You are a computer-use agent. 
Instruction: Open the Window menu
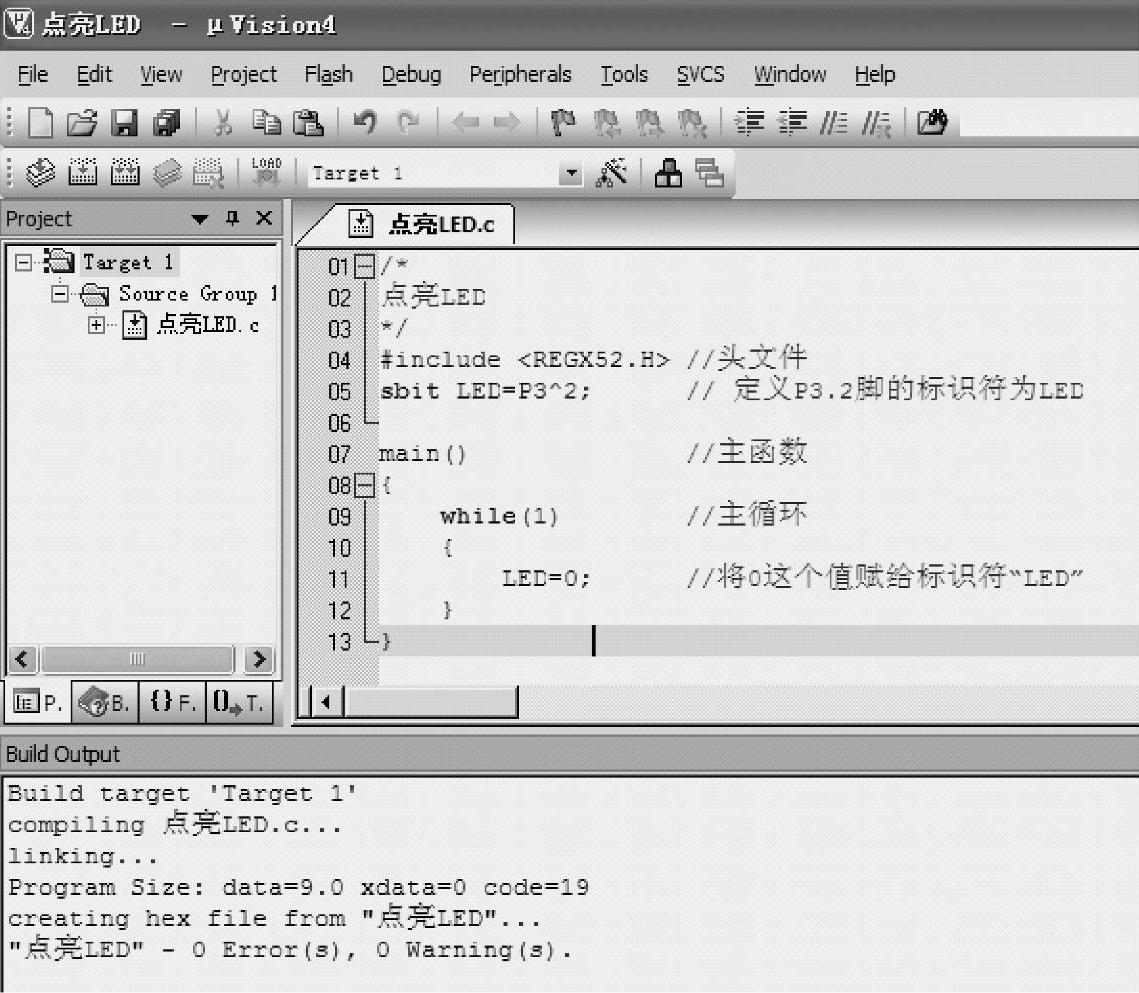click(x=790, y=74)
